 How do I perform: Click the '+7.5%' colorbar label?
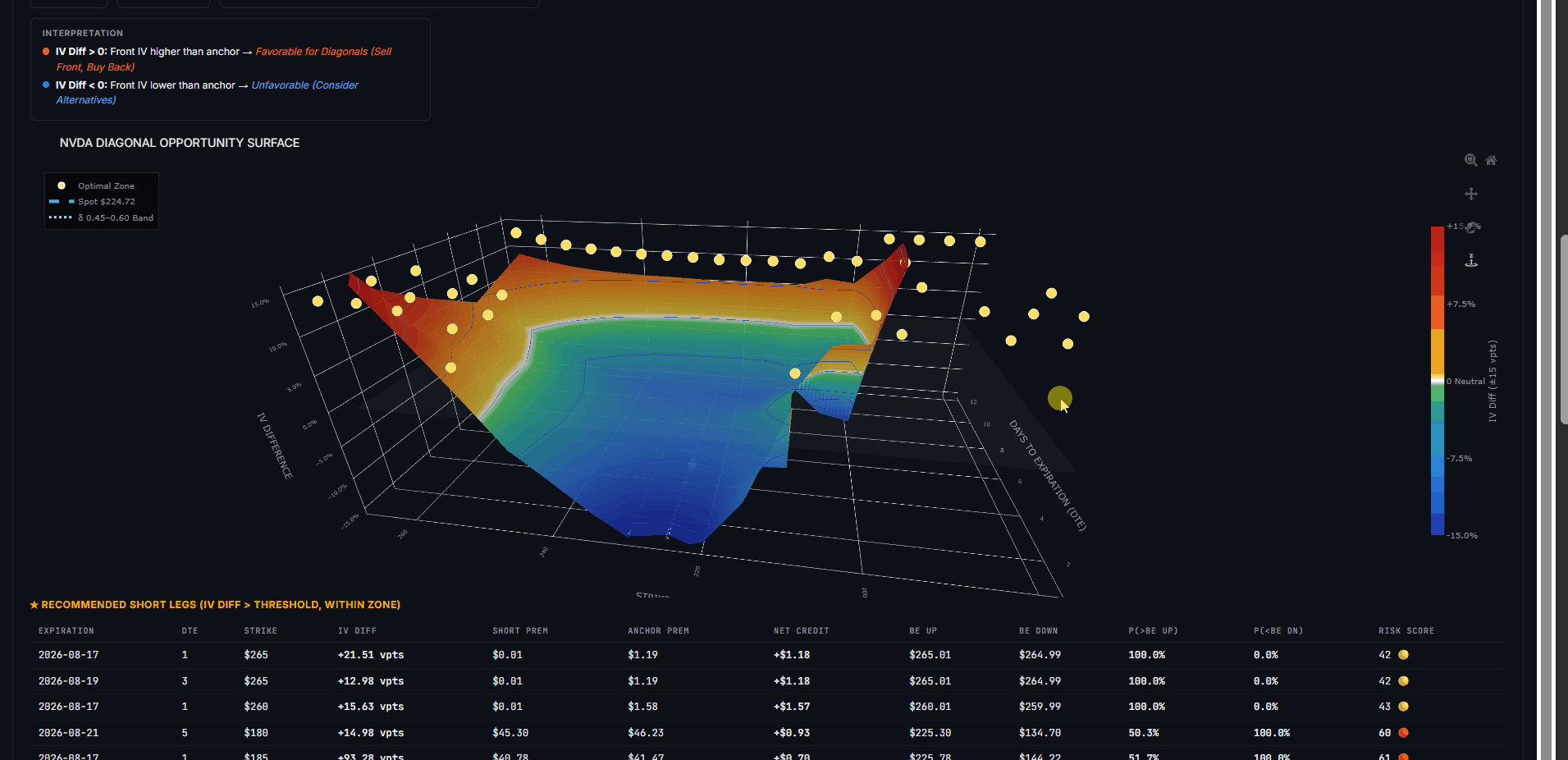point(1461,304)
